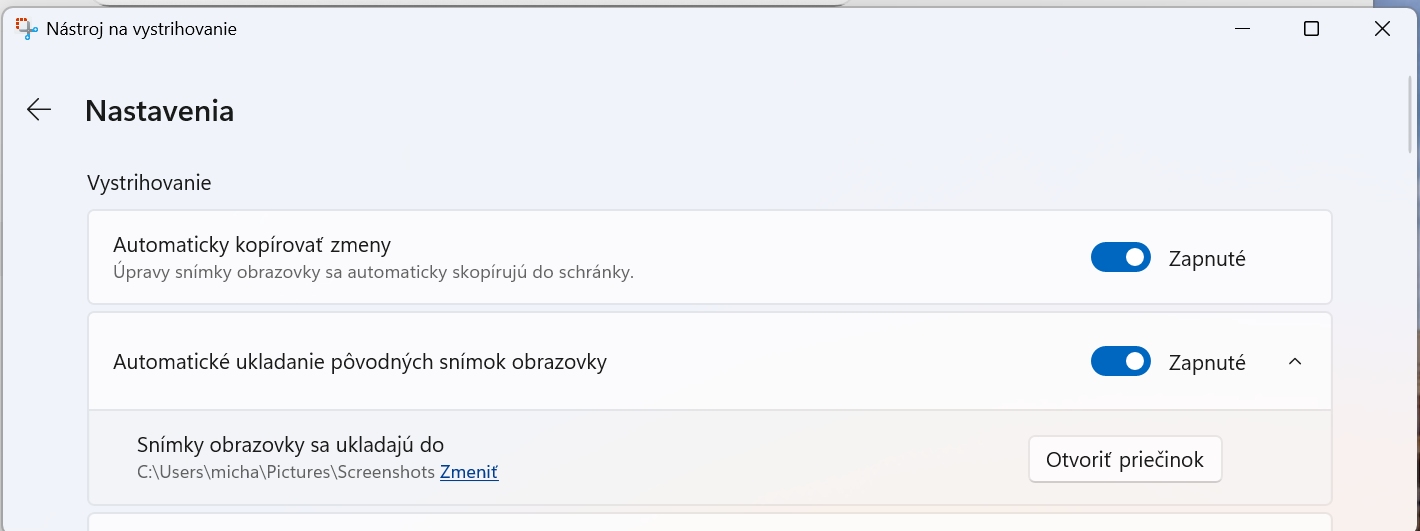Maximize the Nástroj na vystrihovanie window
Viewport: 1420px width, 531px height.
click(1311, 29)
